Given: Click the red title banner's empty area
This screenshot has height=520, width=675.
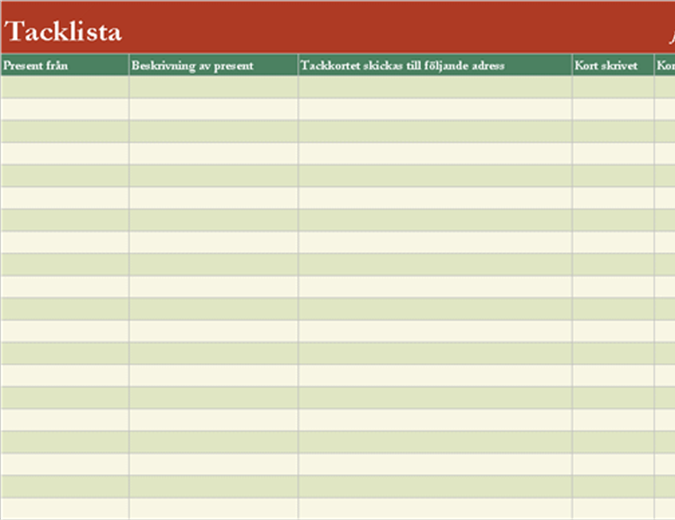Looking at the screenshot, I should click(x=400, y=28).
